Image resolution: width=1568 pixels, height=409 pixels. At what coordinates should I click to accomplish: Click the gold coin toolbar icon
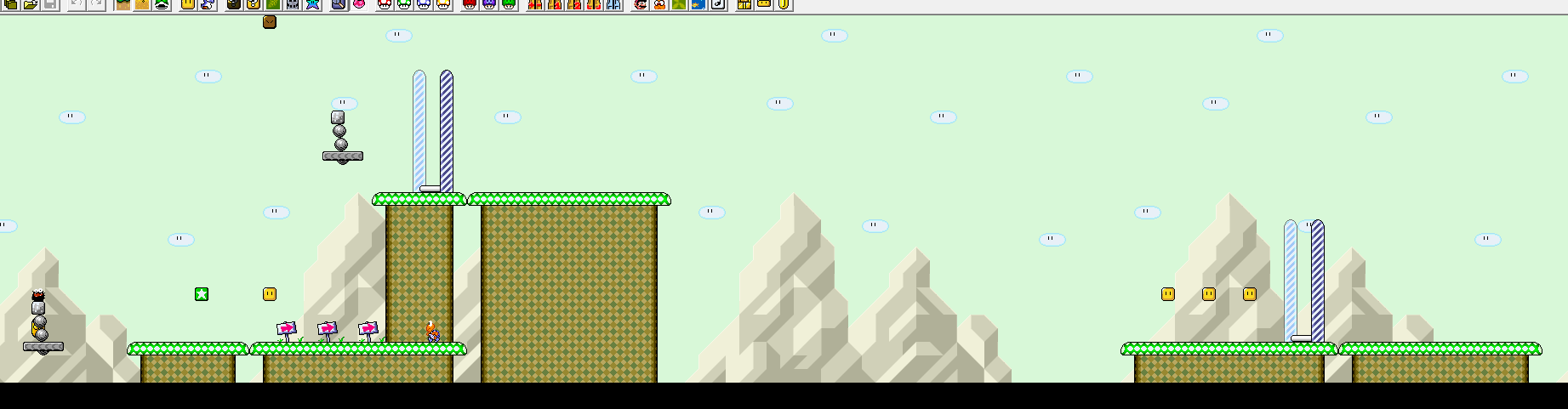[784, 4]
